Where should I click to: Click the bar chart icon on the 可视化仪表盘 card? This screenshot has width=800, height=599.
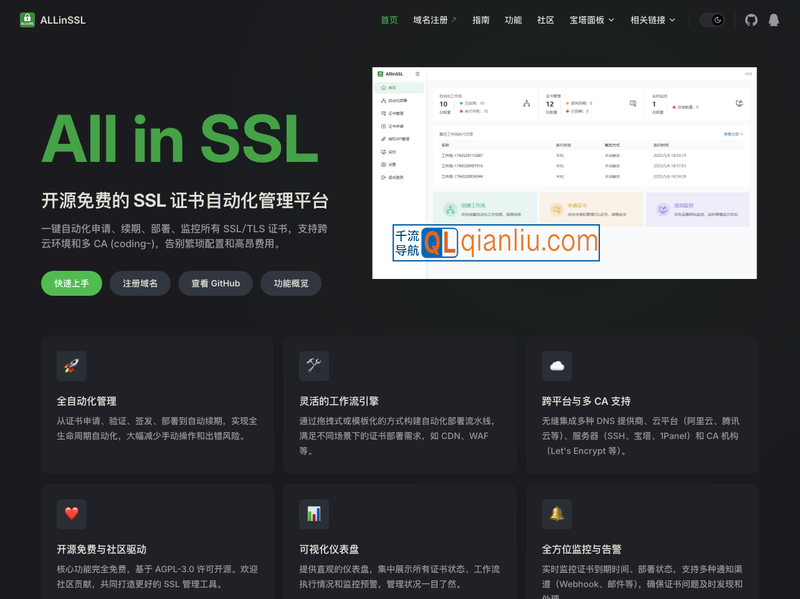click(313, 514)
